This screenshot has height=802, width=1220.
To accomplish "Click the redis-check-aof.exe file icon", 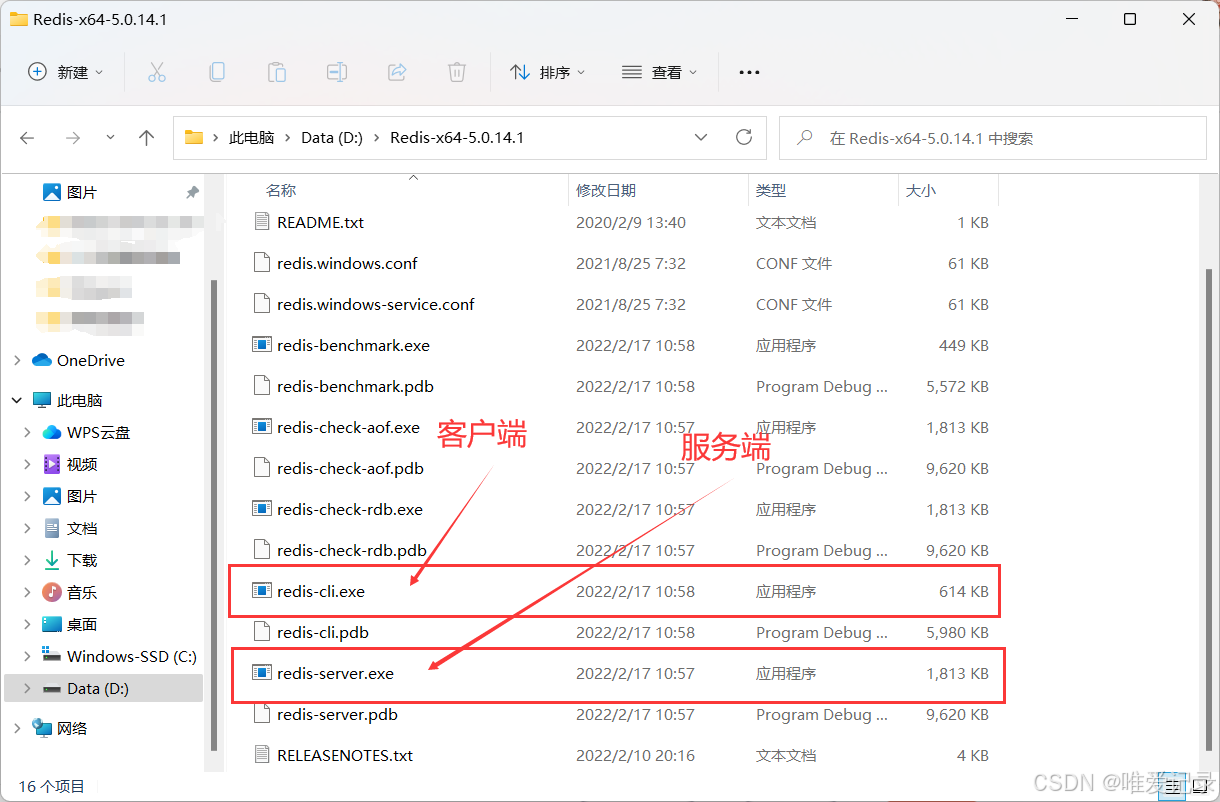I will (262, 427).
